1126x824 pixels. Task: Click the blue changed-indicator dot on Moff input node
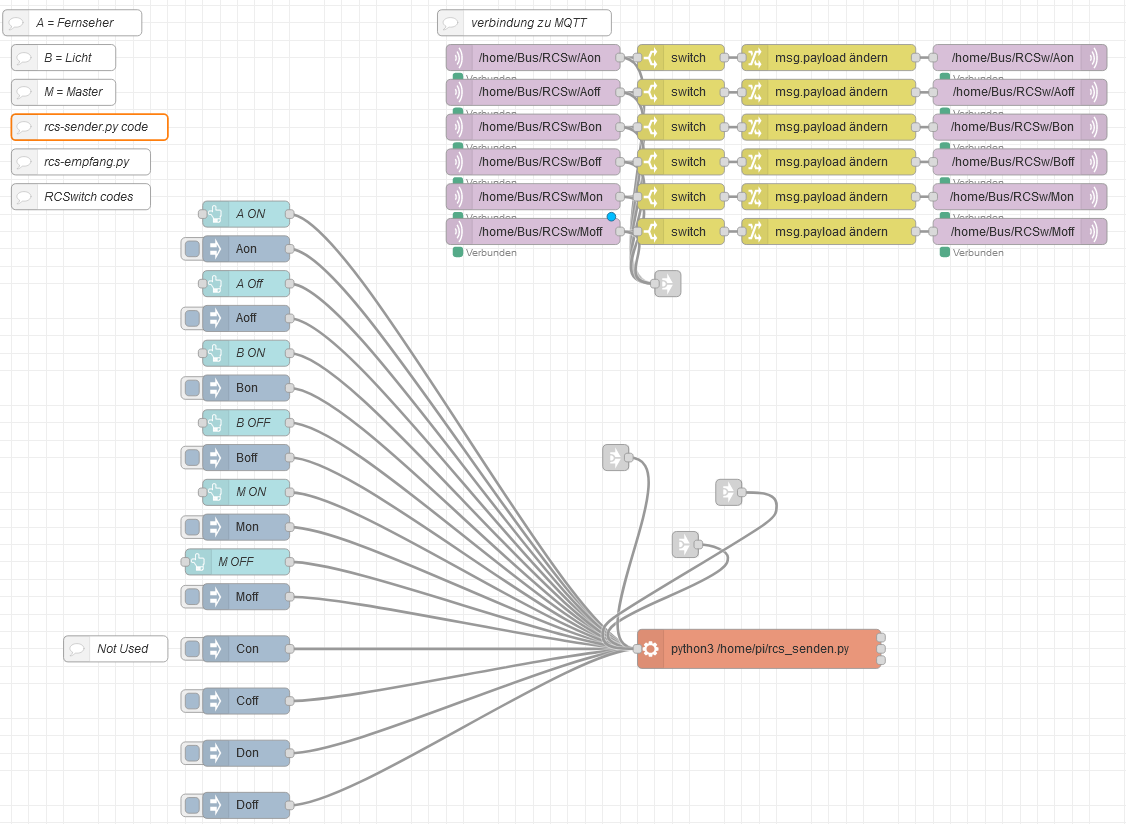point(611,216)
